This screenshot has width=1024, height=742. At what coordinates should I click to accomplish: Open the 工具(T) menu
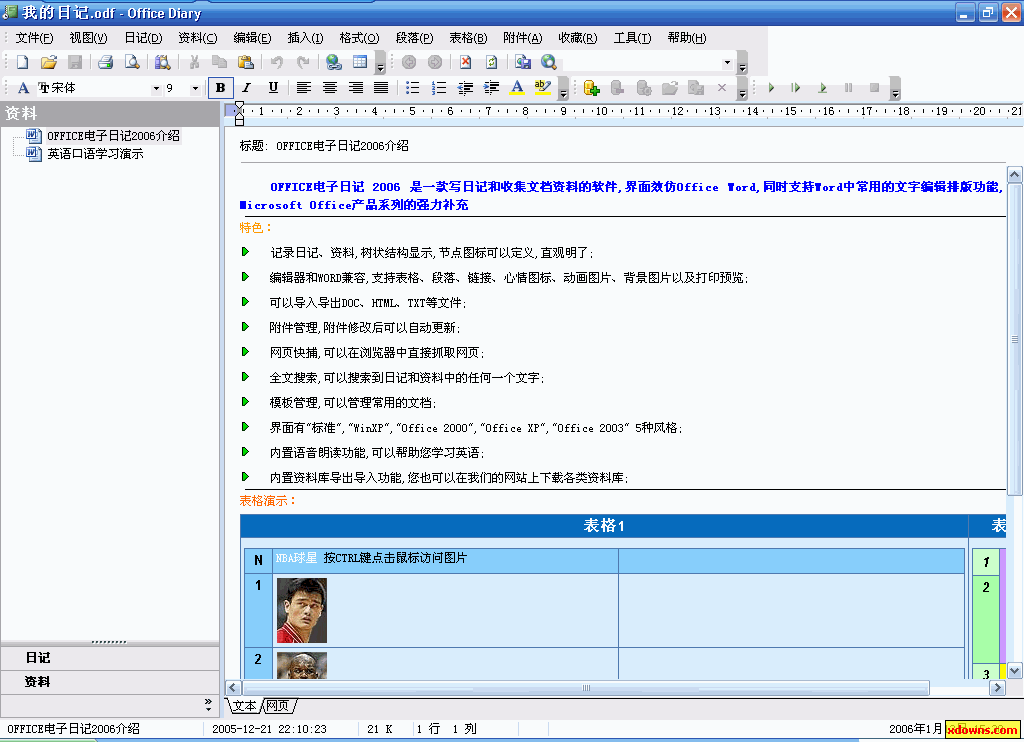[x=632, y=38]
